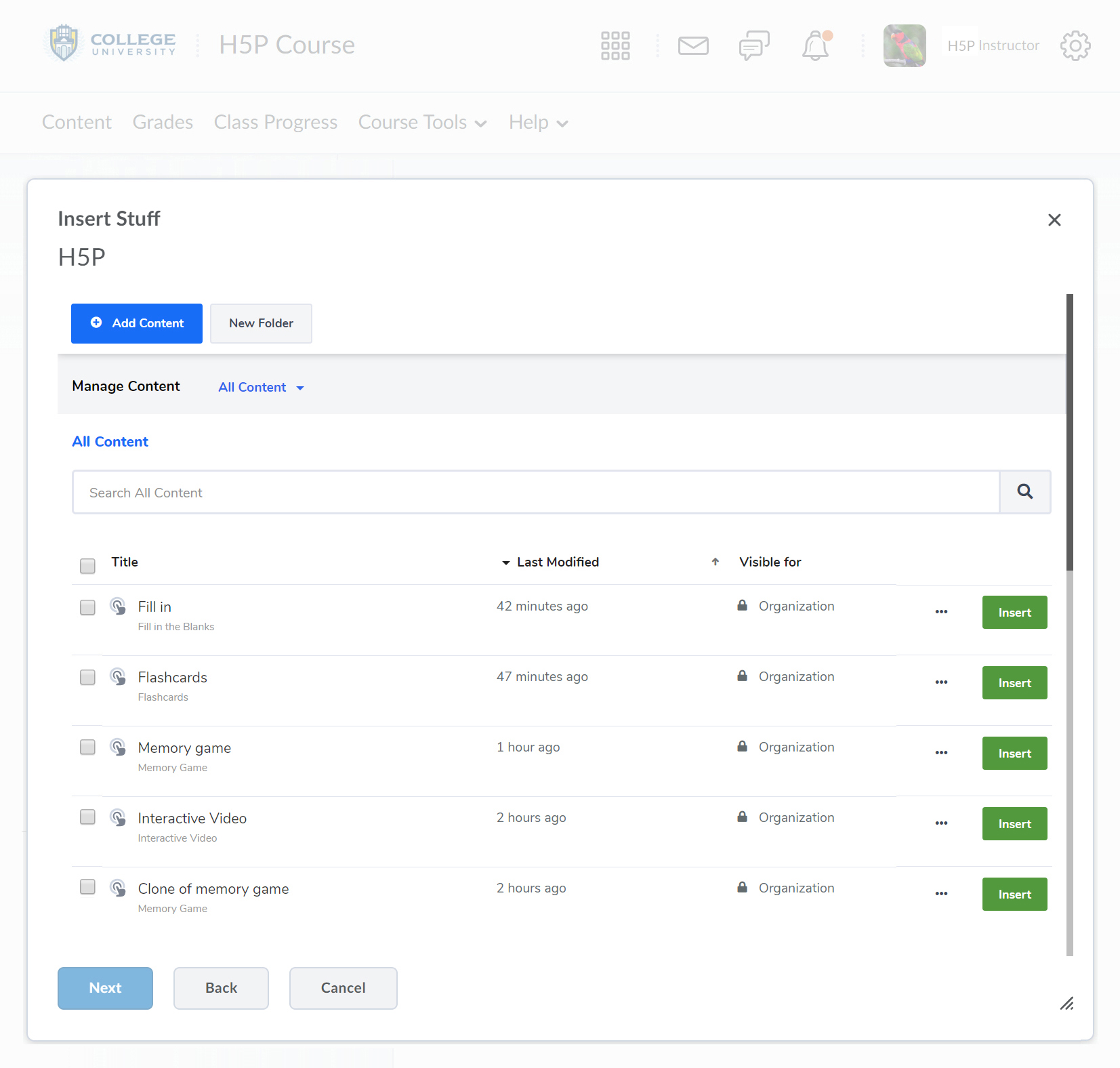Insert the Clone of memory game item

pos(1014,894)
